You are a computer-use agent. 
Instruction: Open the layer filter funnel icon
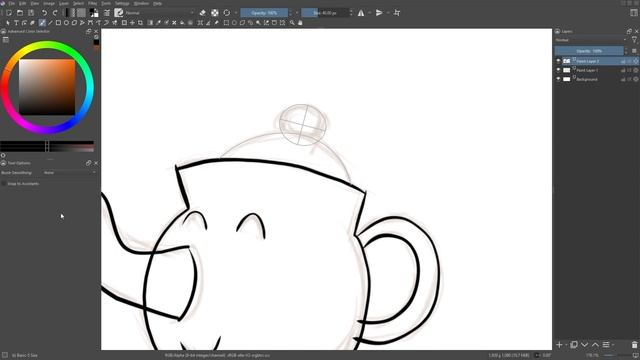(x=634, y=40)
